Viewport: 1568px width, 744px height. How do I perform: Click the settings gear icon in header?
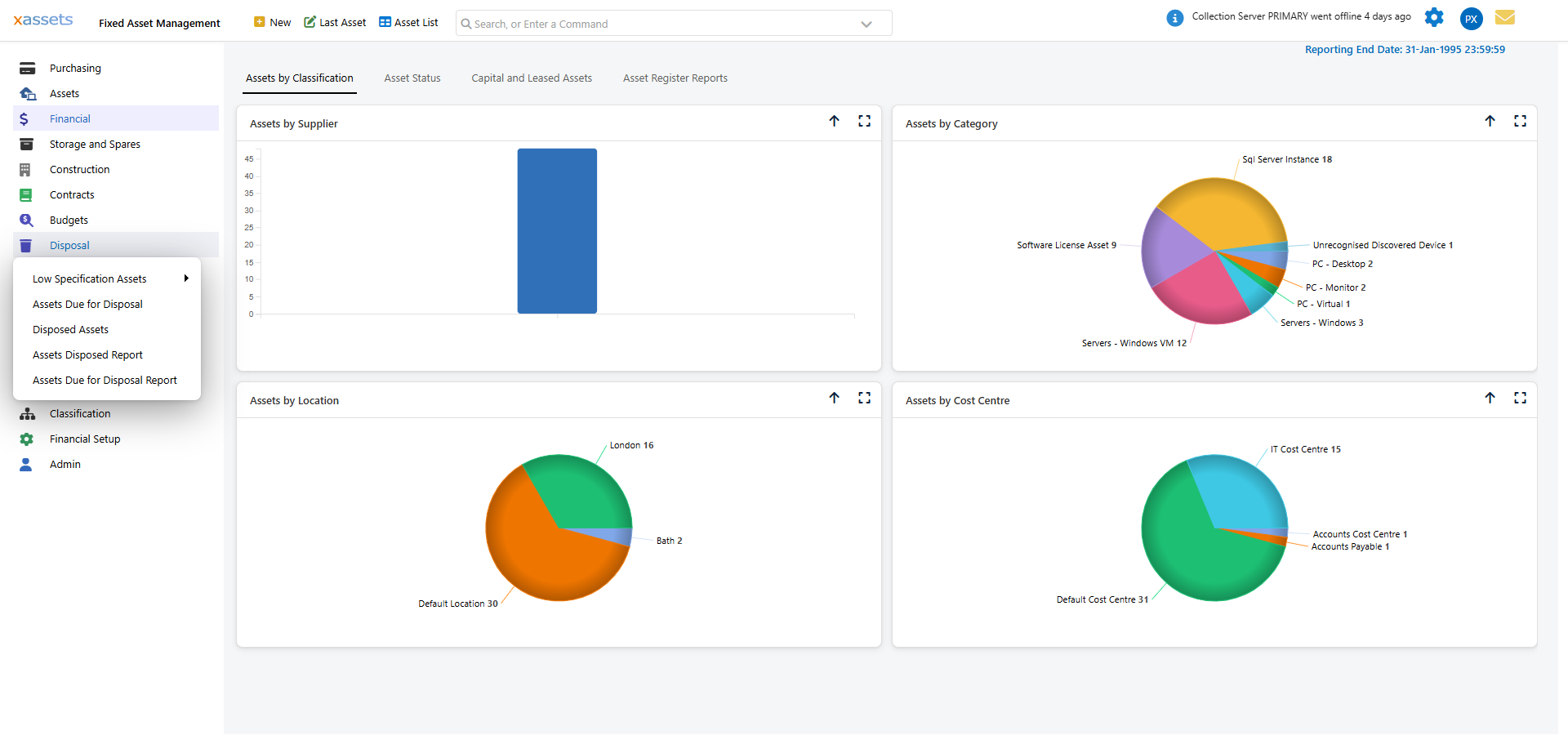click(1434, 17)
